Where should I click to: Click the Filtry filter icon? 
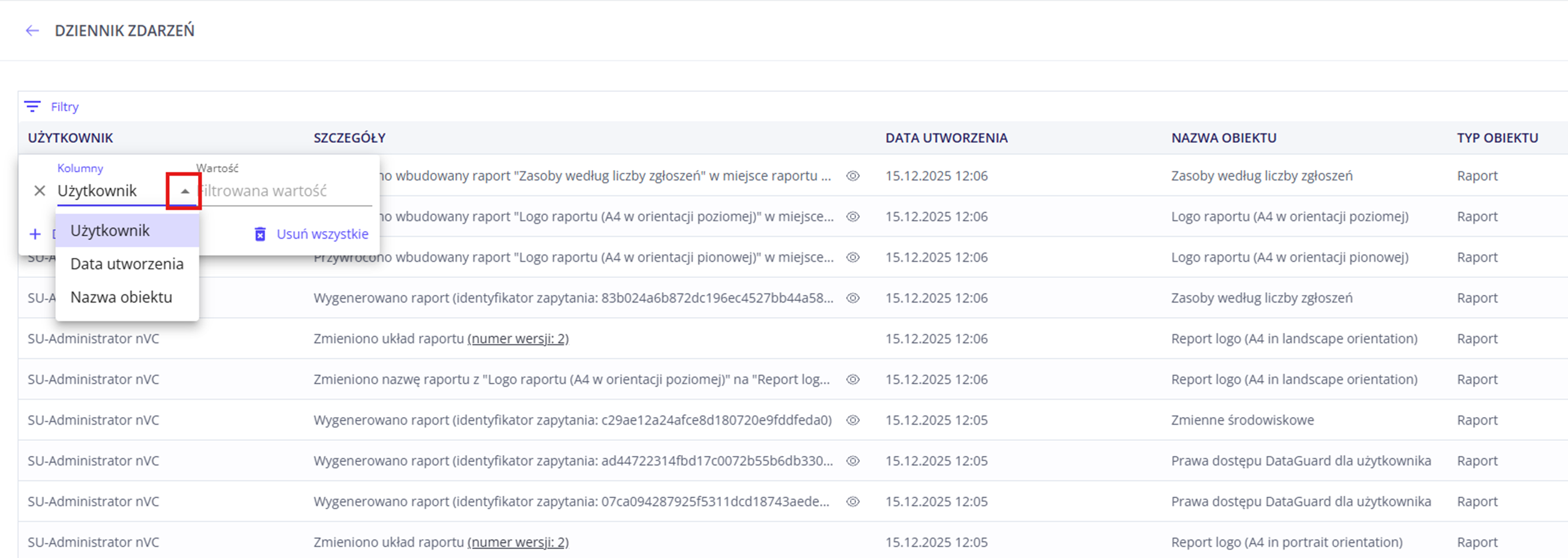[32, 107]
